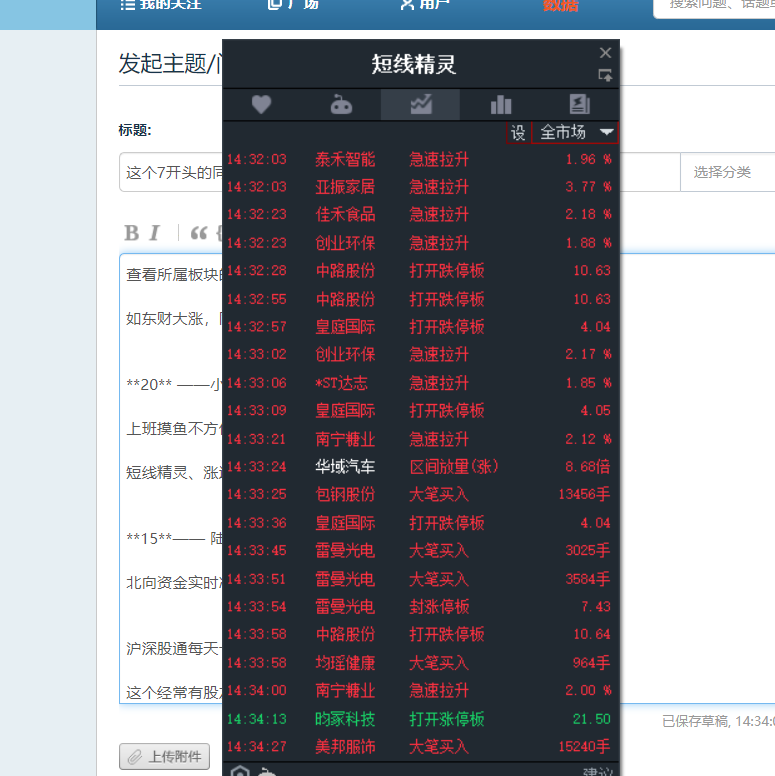Open 数据 in the top navigation
This screenshot has height=776, width=775.
[x=560, y=5]
